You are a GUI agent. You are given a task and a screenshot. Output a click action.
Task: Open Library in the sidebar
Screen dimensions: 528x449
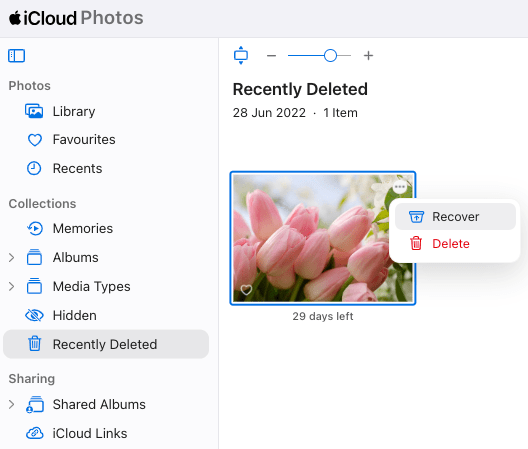click(x=106, y=111)
